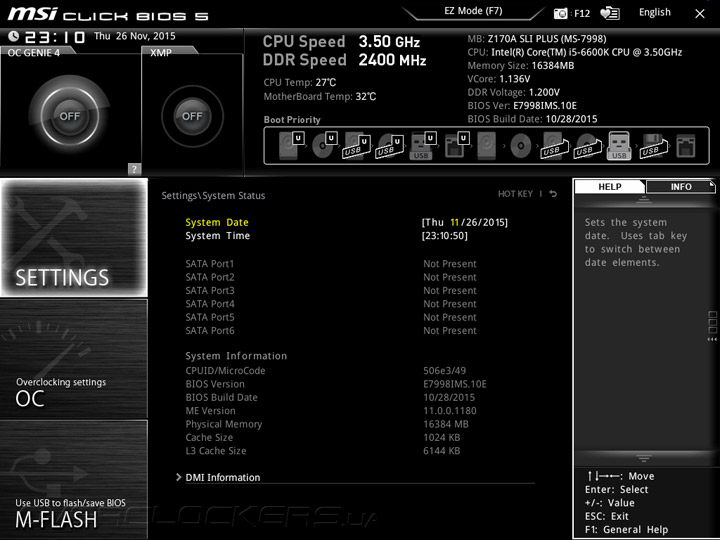Select the UEFI CD/DVD boot device icon
The width and height of the screenshot is (720, 540).
coord(325,146)
